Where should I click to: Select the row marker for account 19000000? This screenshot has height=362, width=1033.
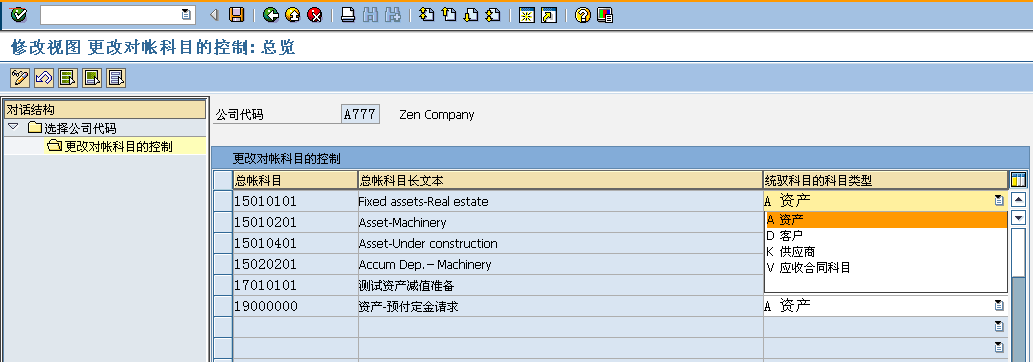[x=223, y=306]
